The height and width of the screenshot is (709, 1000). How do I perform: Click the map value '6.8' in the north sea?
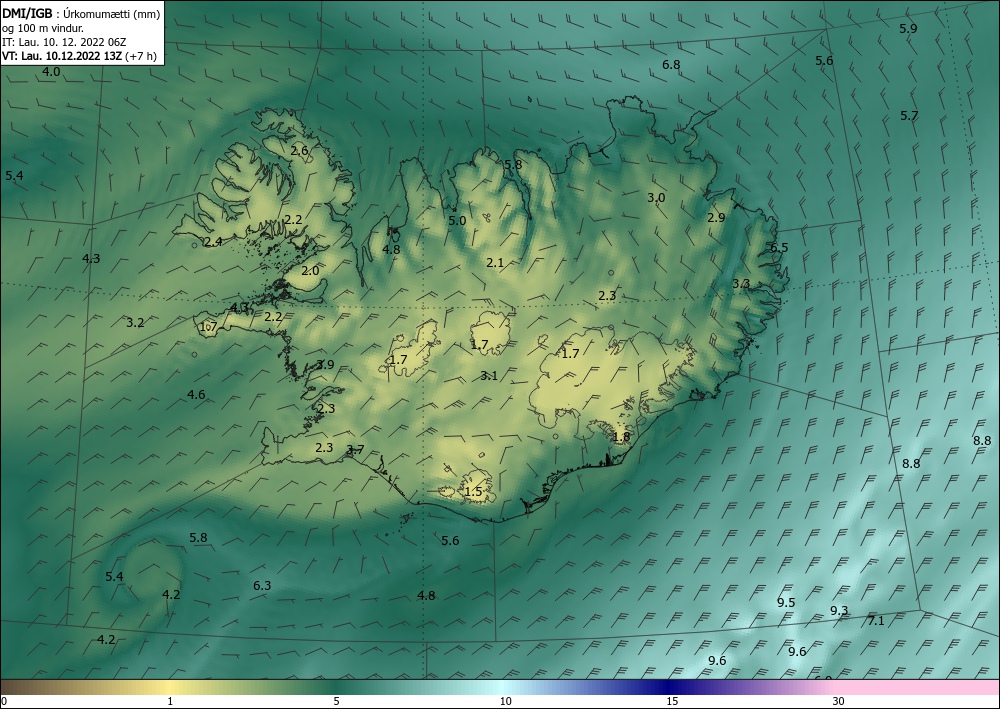click(671, 64)
